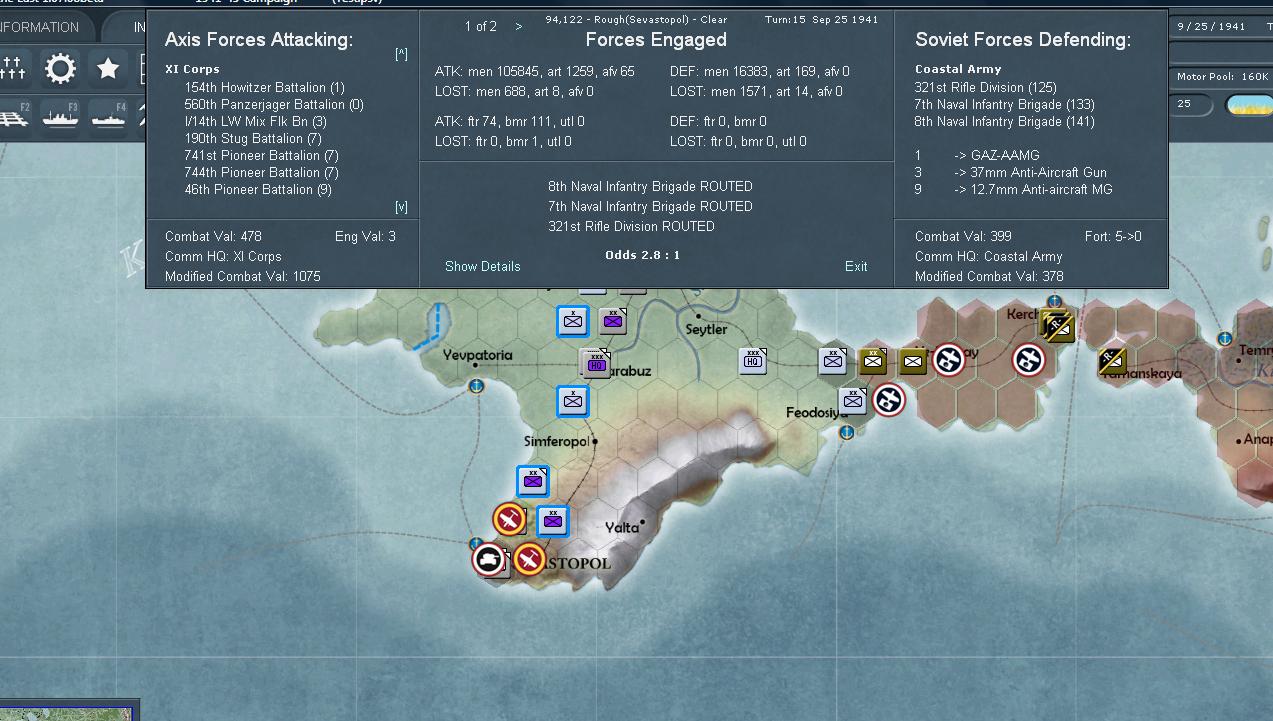The height and width of the screenshot is (721, 1273).
Task: Click the star icon in the toolbar
Action: [108, 68]
